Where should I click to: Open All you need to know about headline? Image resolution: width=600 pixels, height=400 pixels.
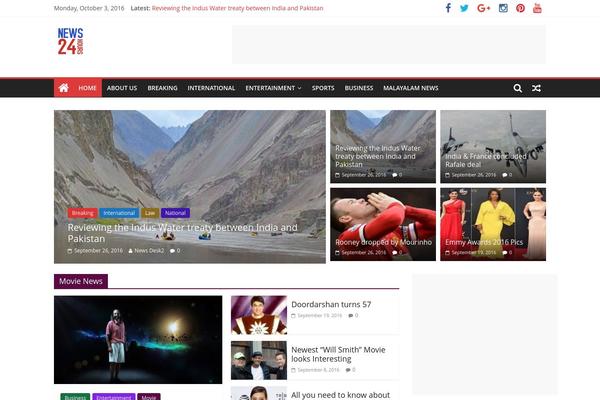click(x=341, y=395)
